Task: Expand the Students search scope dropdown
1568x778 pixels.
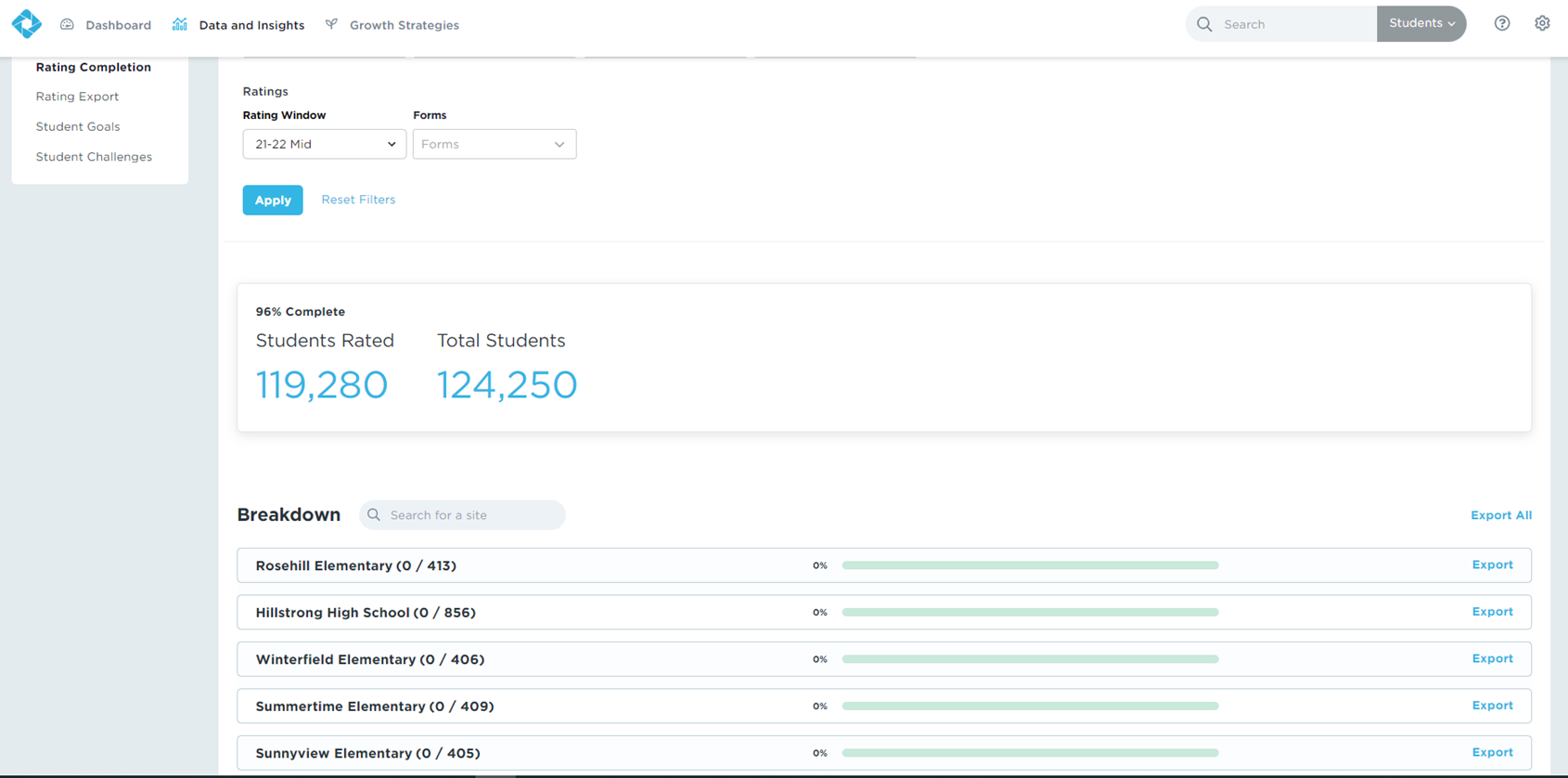Action: (1420, 24)
